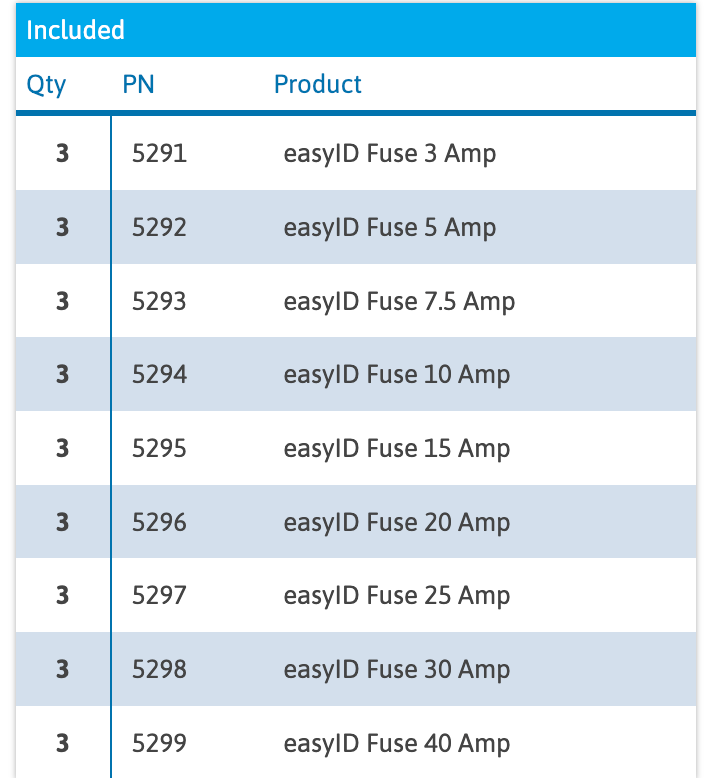704x778 pixels.
Task: Click part number 5298
Action: point(159,669)
